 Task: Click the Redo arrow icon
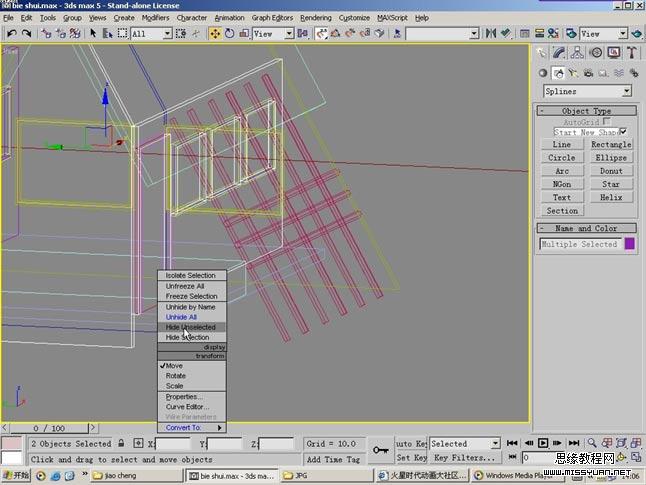[x=26, y=33]
